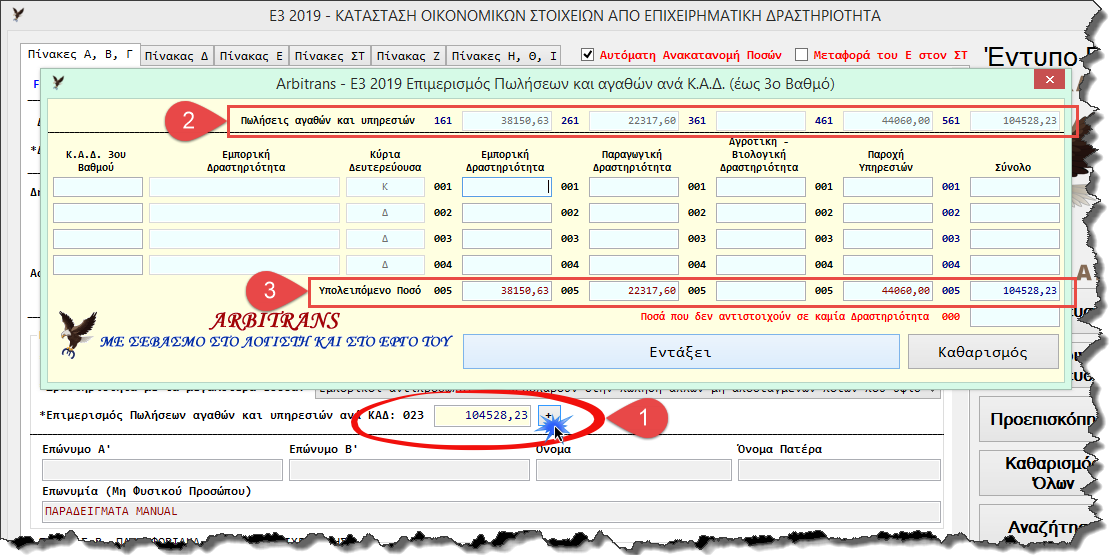1109x555 pixels.
Task: Click field 023 showing 104528,23 in the main window
Action: [483, 416]
